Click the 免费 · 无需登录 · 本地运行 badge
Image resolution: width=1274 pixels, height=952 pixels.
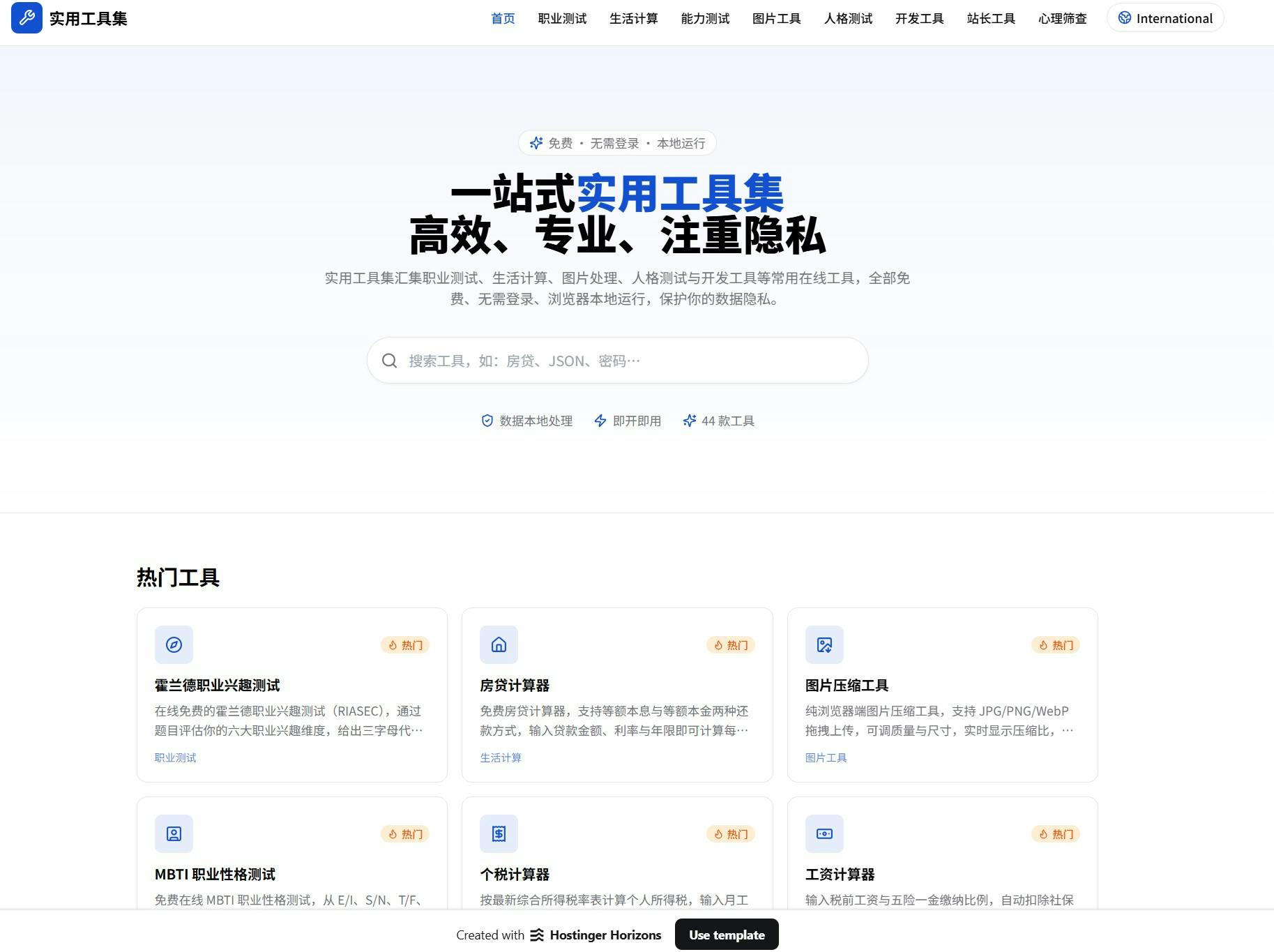pyautogui.click(x=617, y=143)
